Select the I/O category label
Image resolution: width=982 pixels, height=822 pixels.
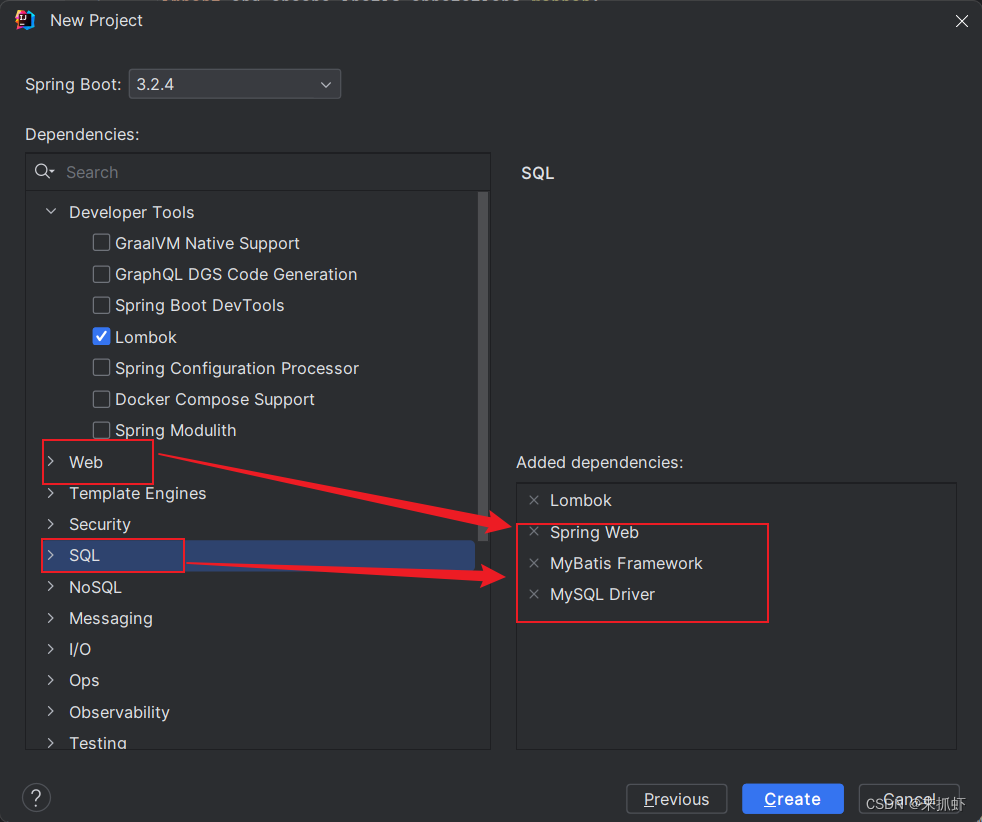[80, 649]
